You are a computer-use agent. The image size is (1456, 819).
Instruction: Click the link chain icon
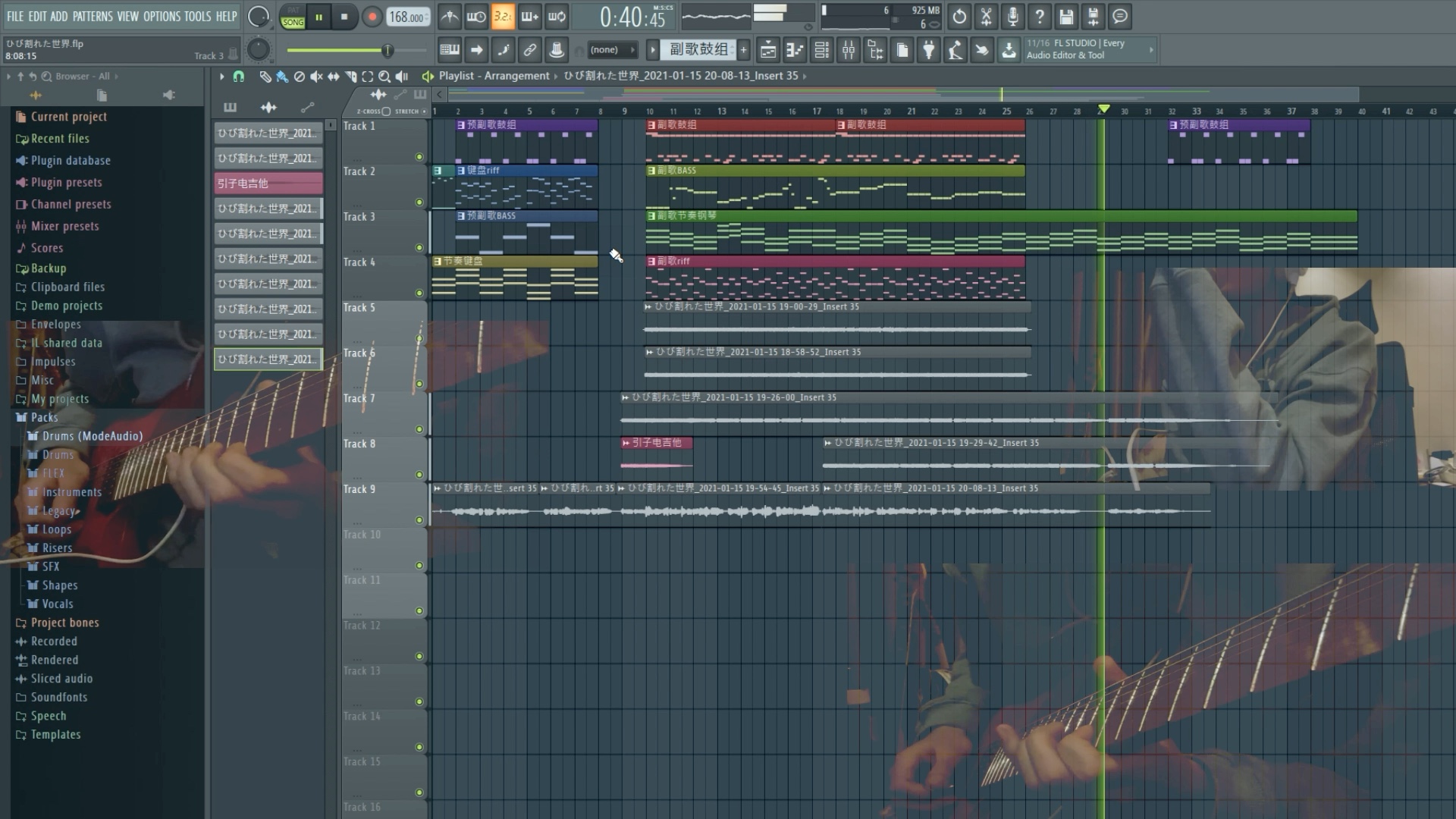(x=529, y=50)
